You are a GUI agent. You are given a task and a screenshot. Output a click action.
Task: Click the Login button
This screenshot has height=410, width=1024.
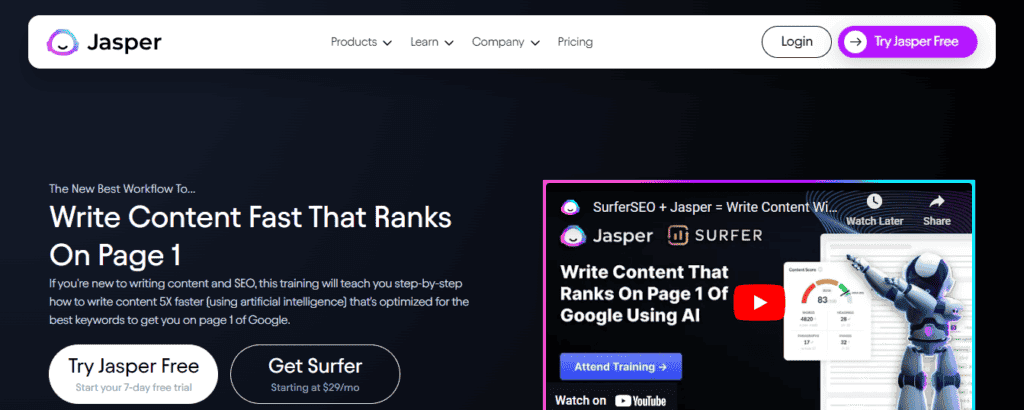(796, 42)
